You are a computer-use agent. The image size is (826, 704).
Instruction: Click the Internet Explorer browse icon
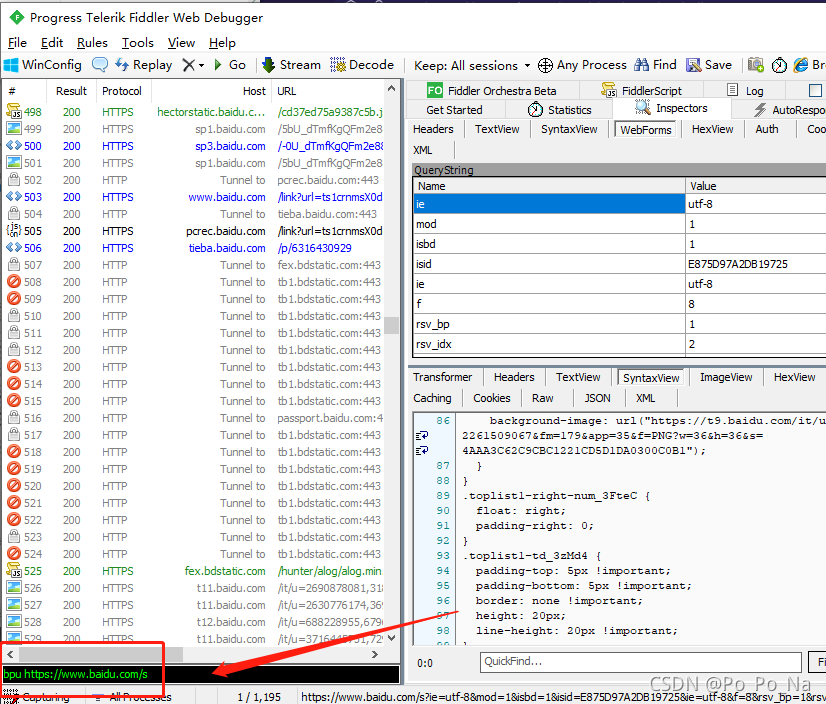[801, 65]
